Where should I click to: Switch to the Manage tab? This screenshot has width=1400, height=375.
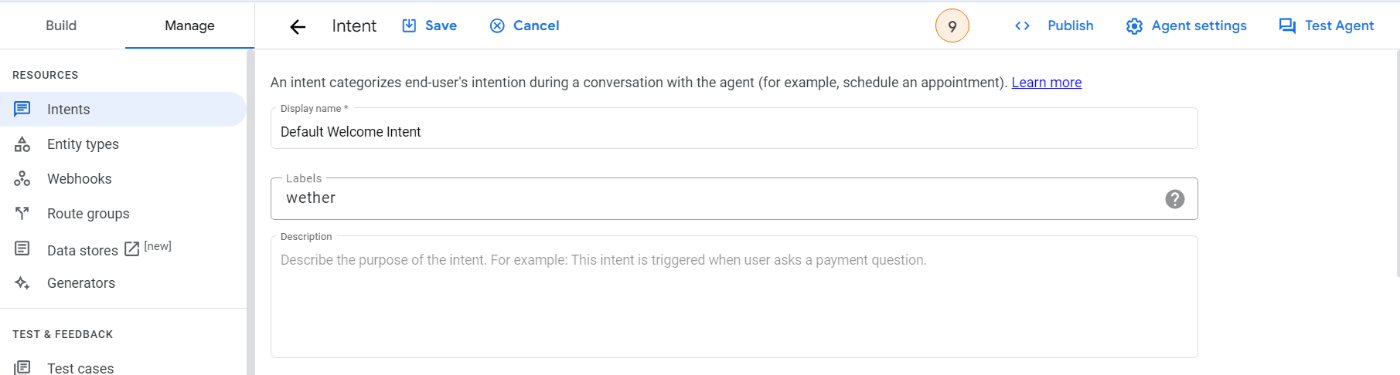pyautogui.click(x=189, y=25)
